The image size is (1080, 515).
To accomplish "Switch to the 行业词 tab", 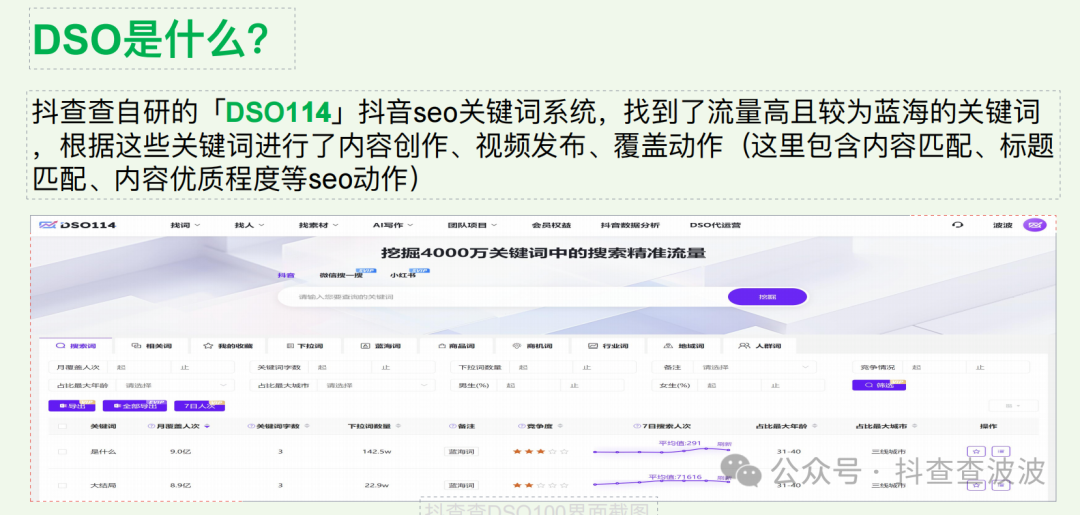I will (610, 346).
